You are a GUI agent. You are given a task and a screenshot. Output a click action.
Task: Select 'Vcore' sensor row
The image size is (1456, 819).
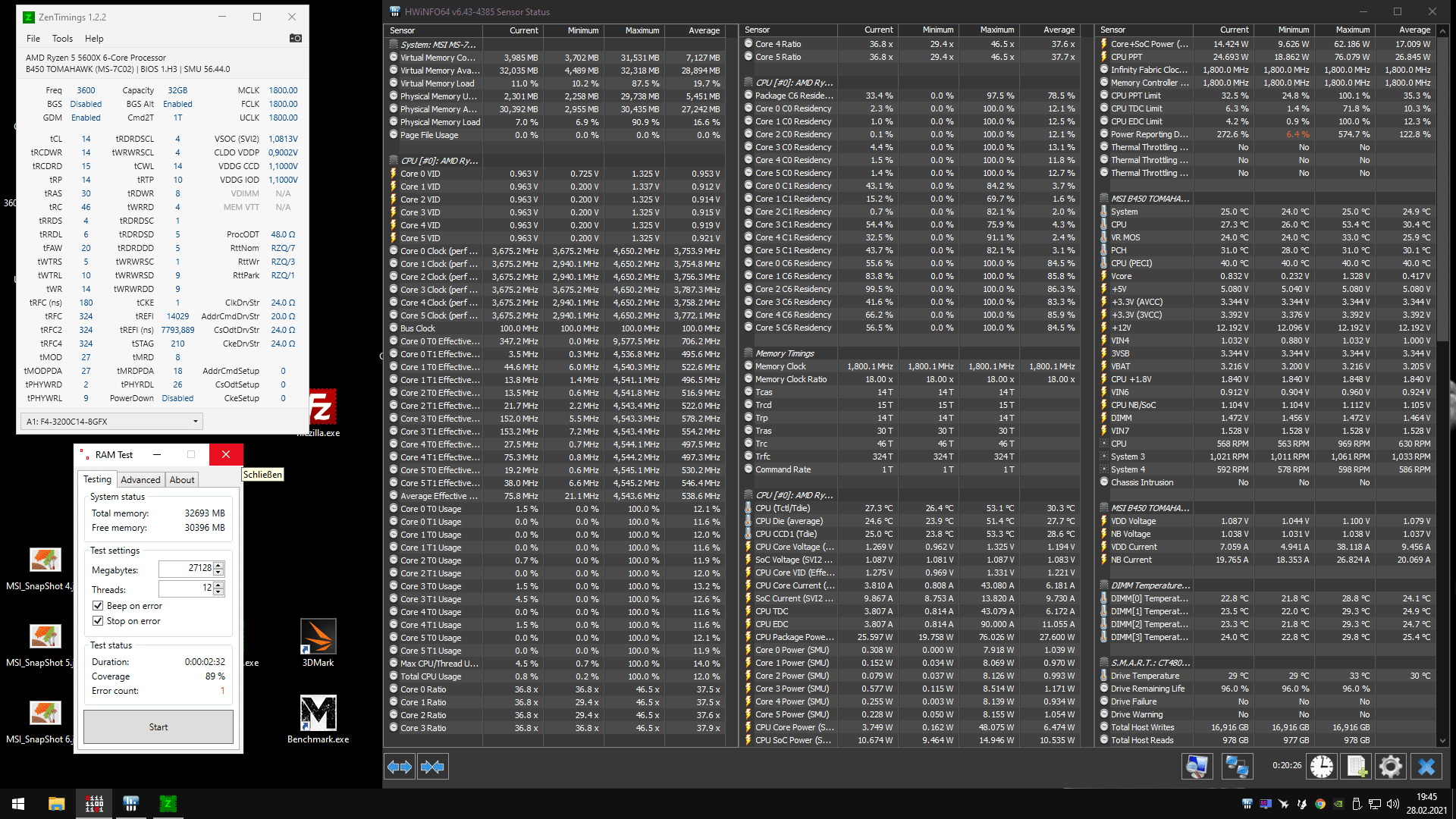tap(1266, 276)
